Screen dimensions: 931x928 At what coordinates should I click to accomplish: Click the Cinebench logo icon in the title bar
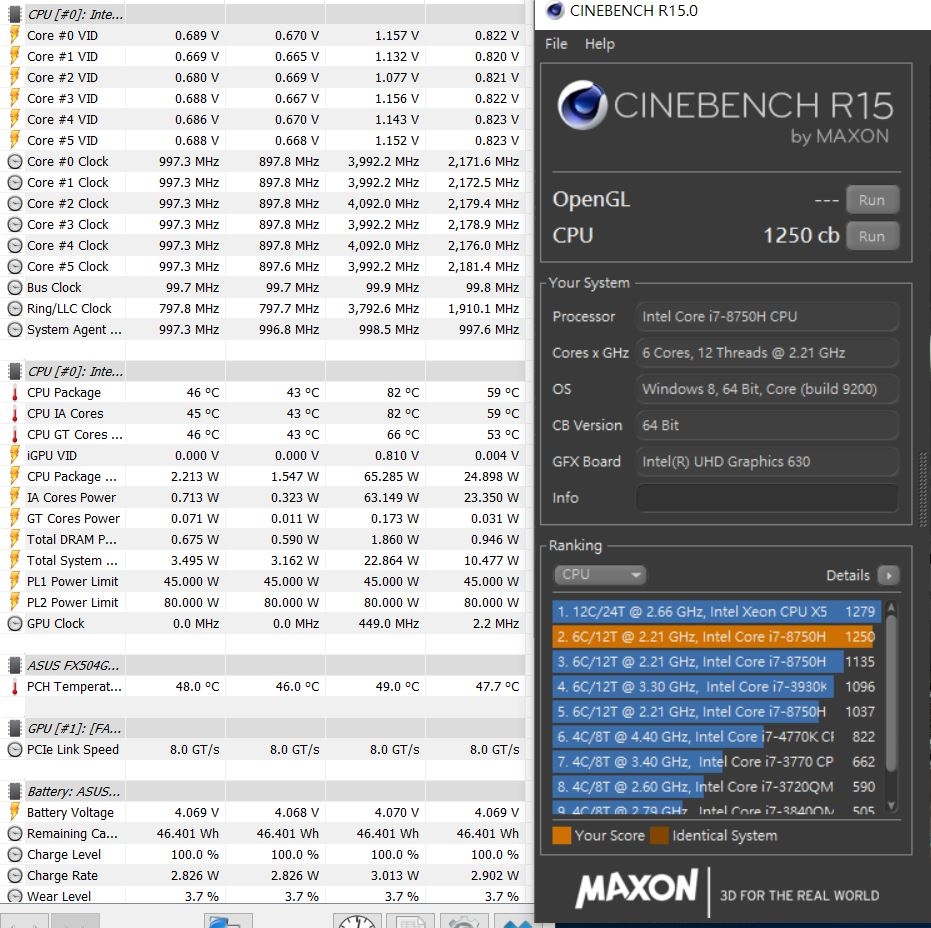coord(555,11)
